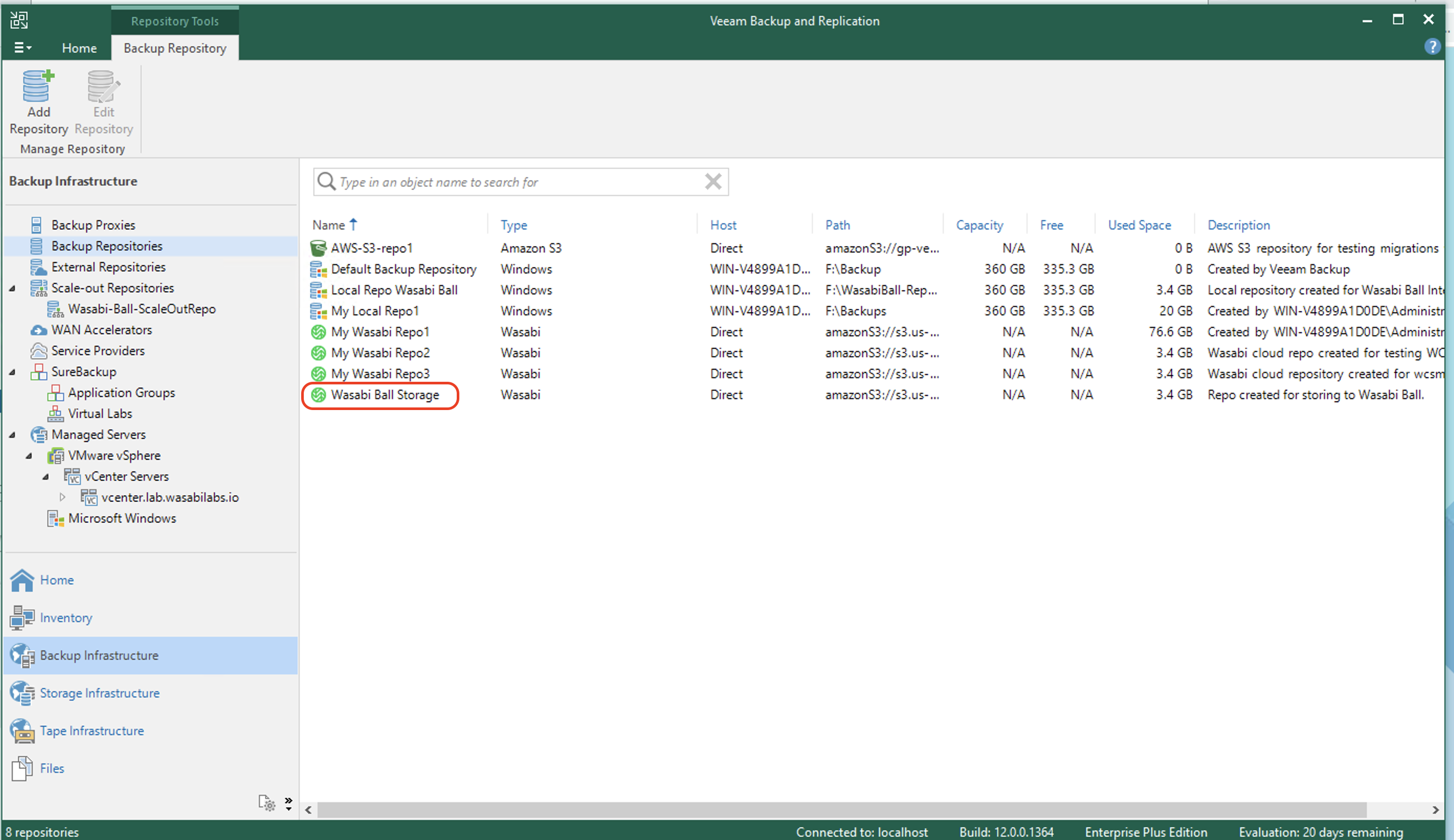Collapse the vCenter Servers node
The image size is (1454, 840).
[x=46, y=477]
